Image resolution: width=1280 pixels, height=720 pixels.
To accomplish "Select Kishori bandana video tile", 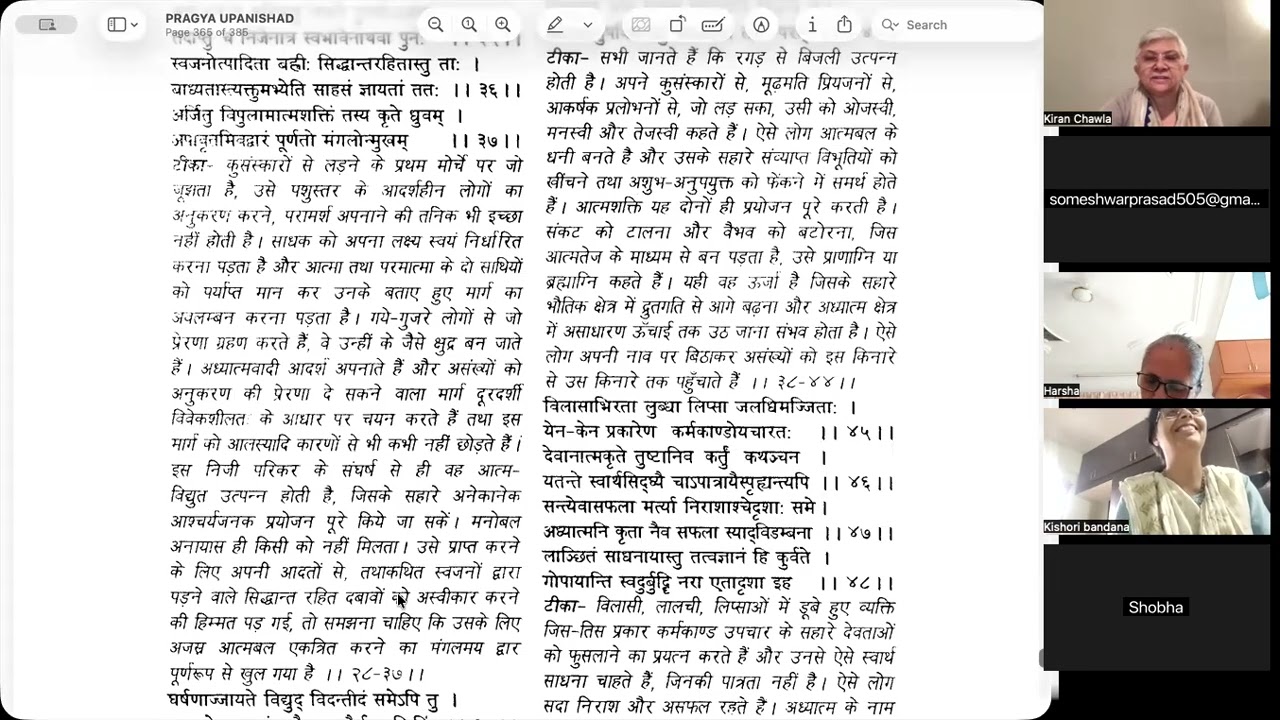I will (x=1157, y=471).
